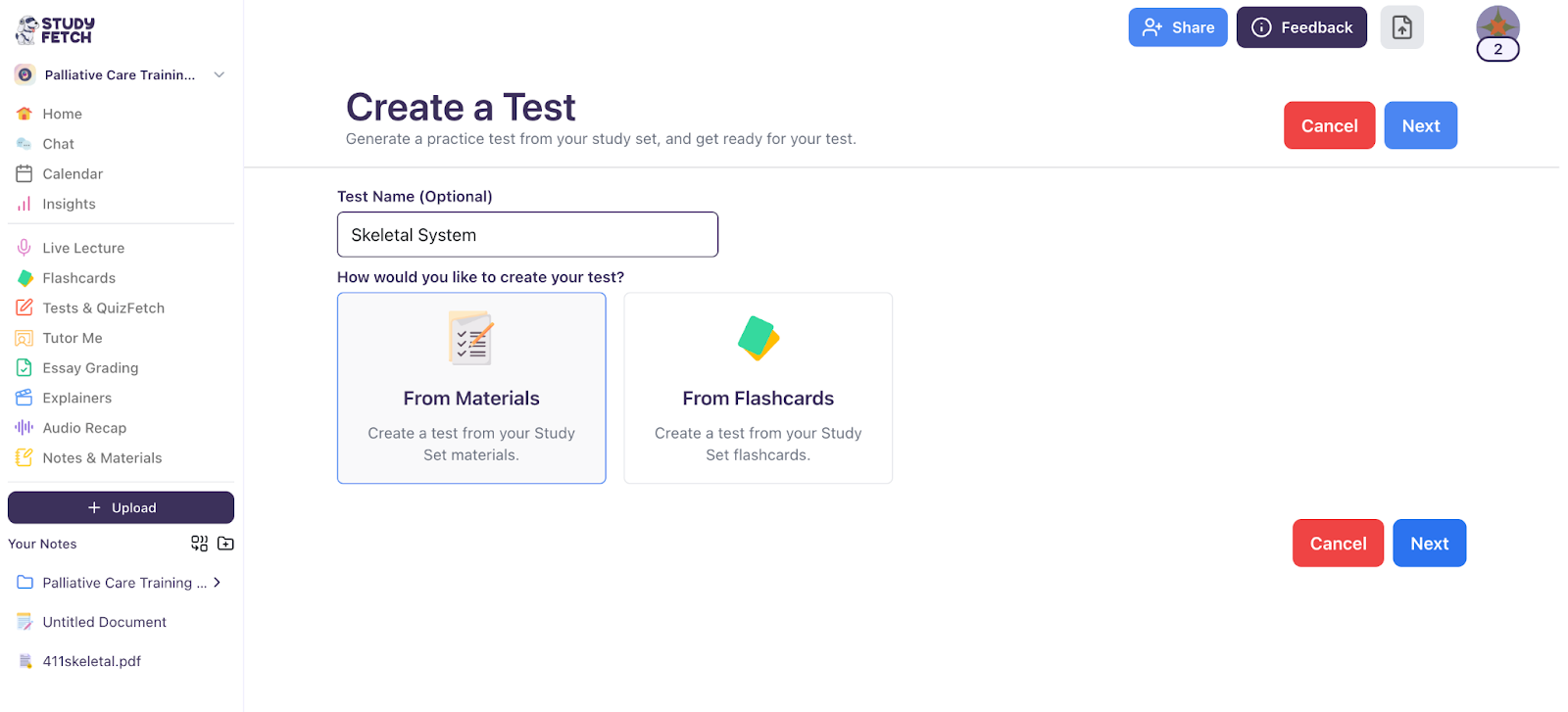Click the document upload icon near Feedback
1568x712 pixels.
click(1401, 26)
